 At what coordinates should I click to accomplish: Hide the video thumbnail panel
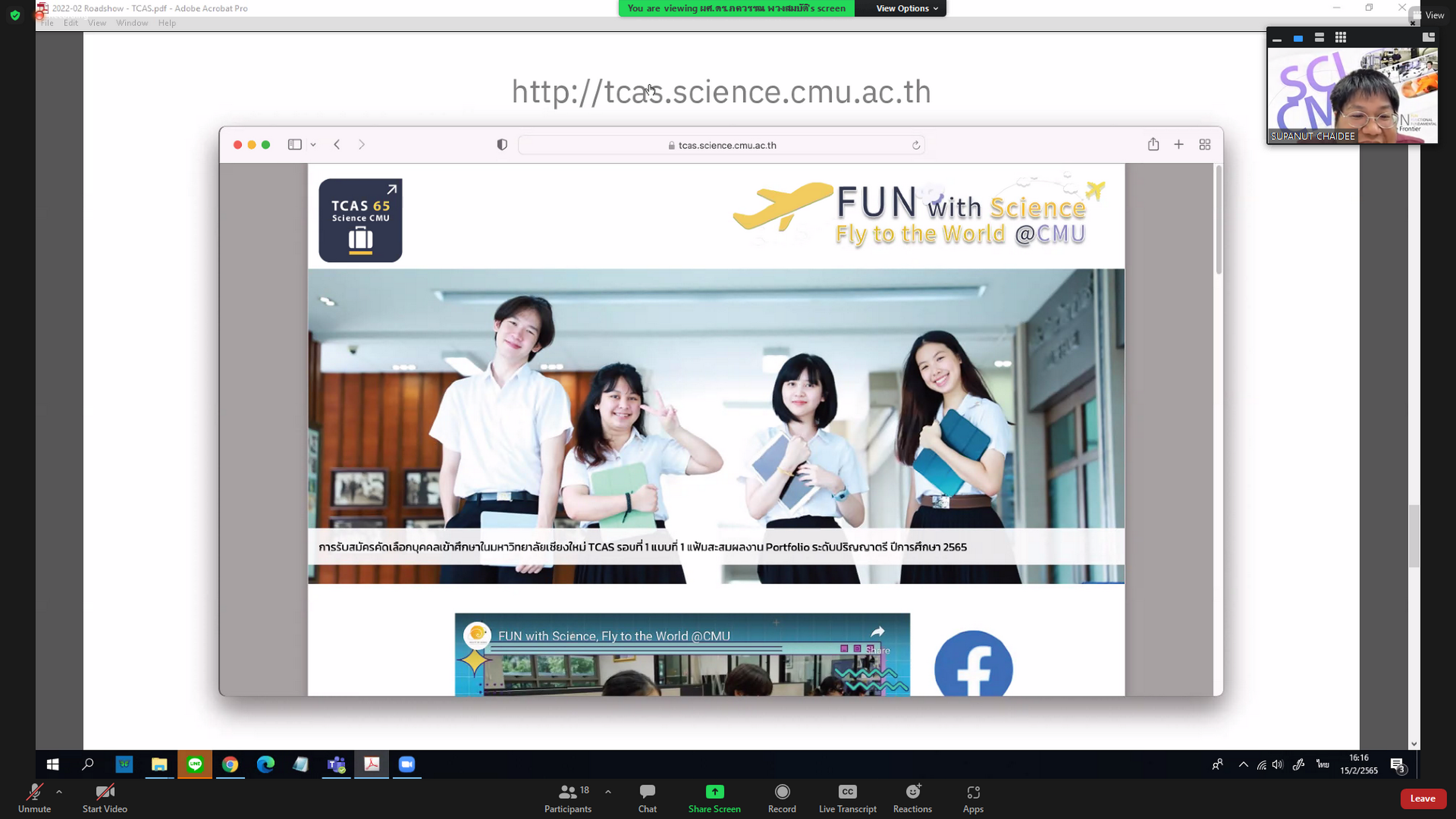[1276, 38]
